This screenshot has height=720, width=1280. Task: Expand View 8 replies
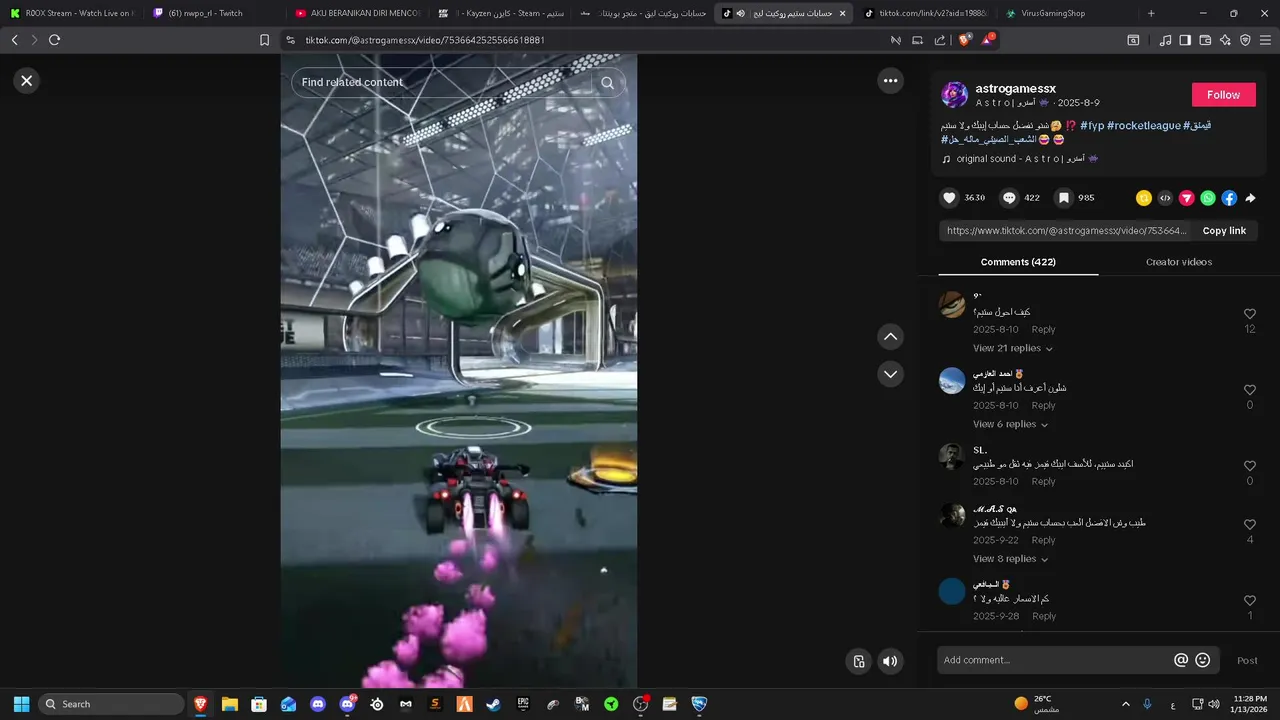[x=1011, y=559]
